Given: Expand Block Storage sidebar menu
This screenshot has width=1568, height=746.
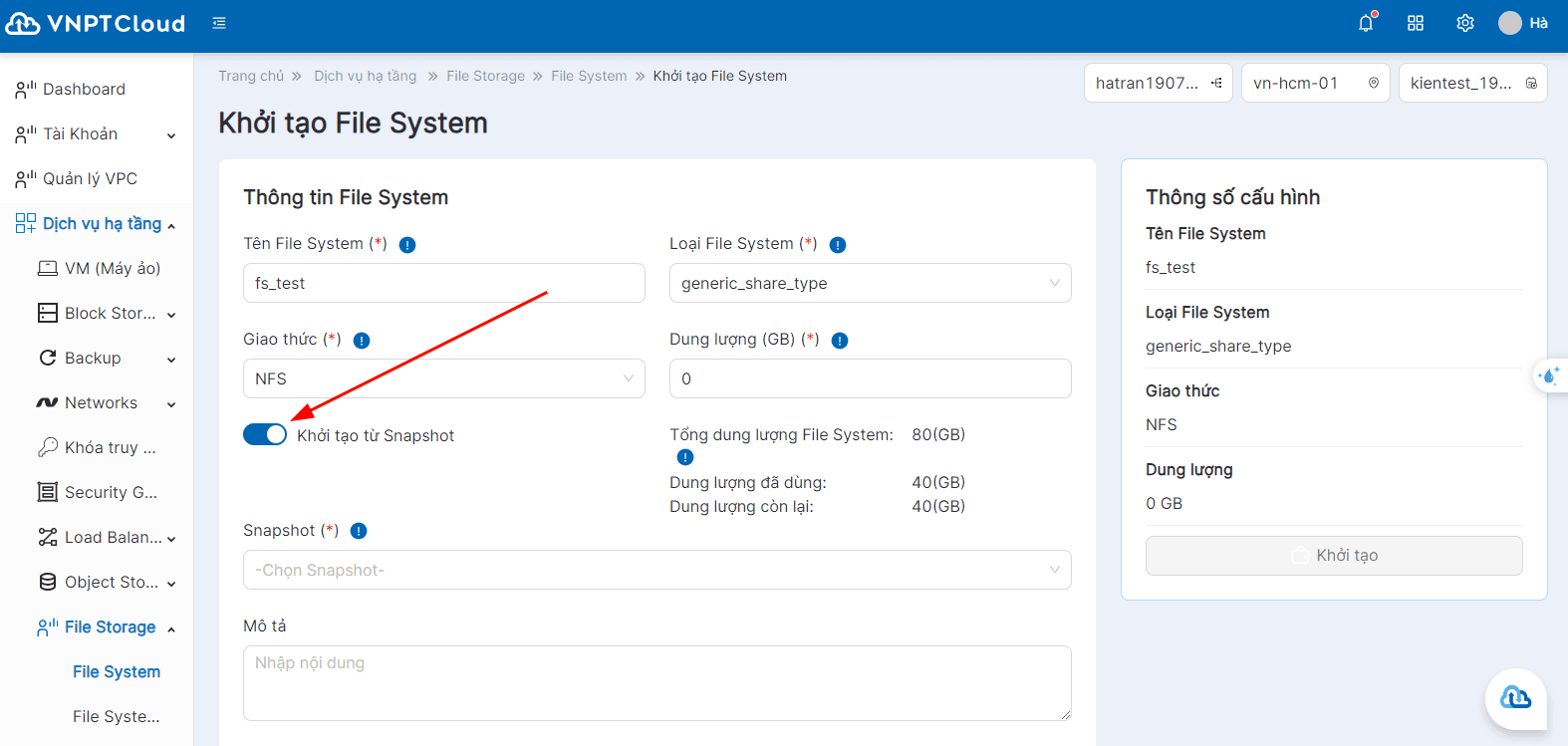Looking at the screenshot, I should tap(108, 313).
